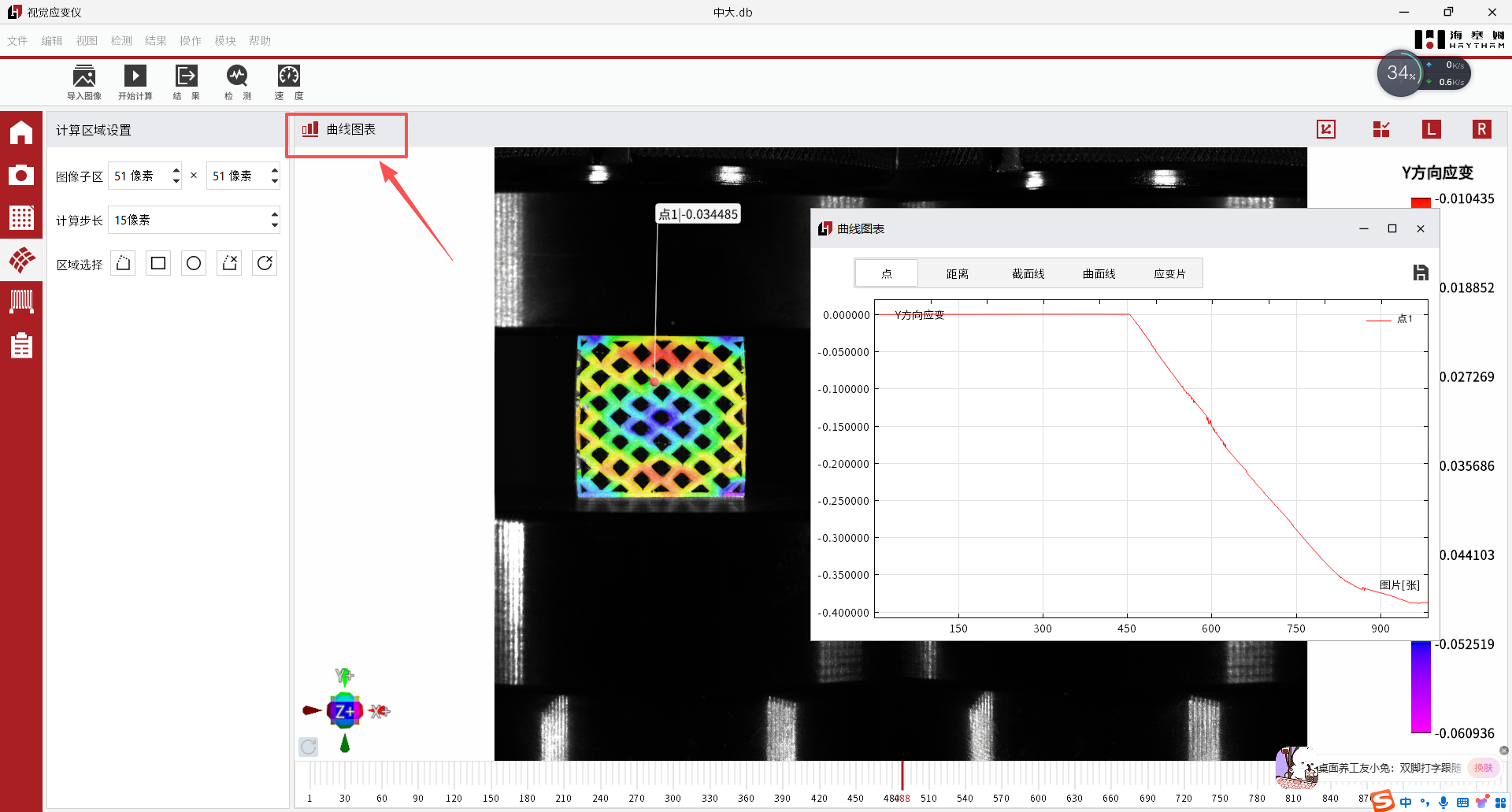Screen dimensions: 1512x812
Task: Click the save icon in the 曲线图表 window
Action: pyautogui.click(x=1421, y=273)
